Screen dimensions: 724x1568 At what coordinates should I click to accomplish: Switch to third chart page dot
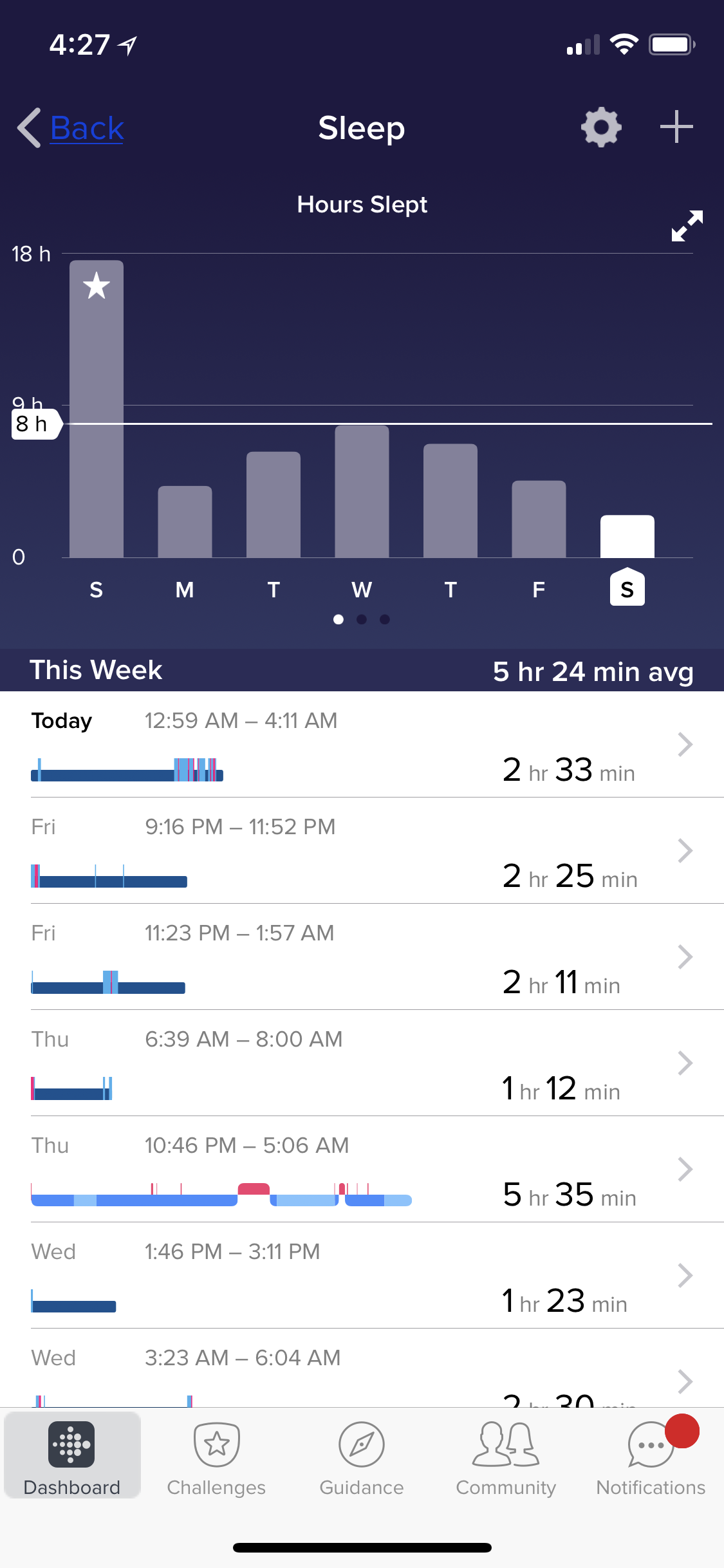point(385,619)
